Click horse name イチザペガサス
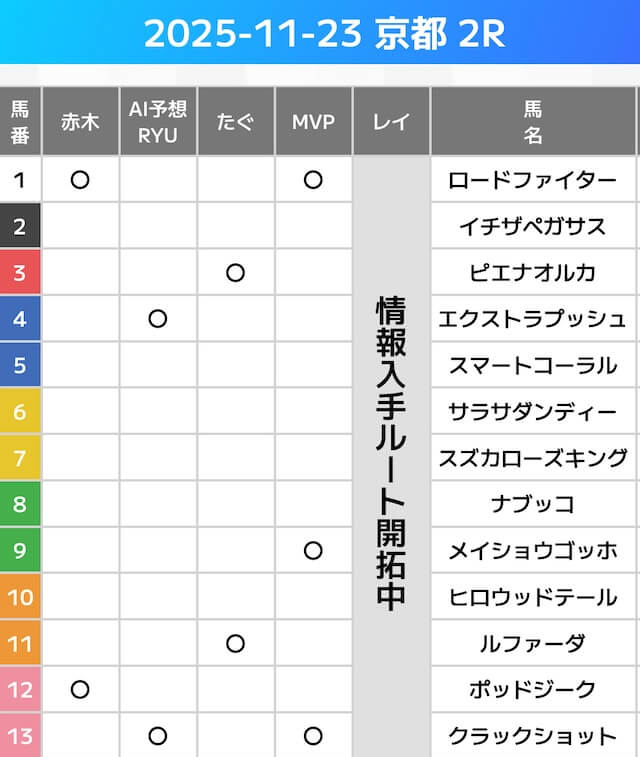This screenshot has width=640, height=757. click(532, 226)
